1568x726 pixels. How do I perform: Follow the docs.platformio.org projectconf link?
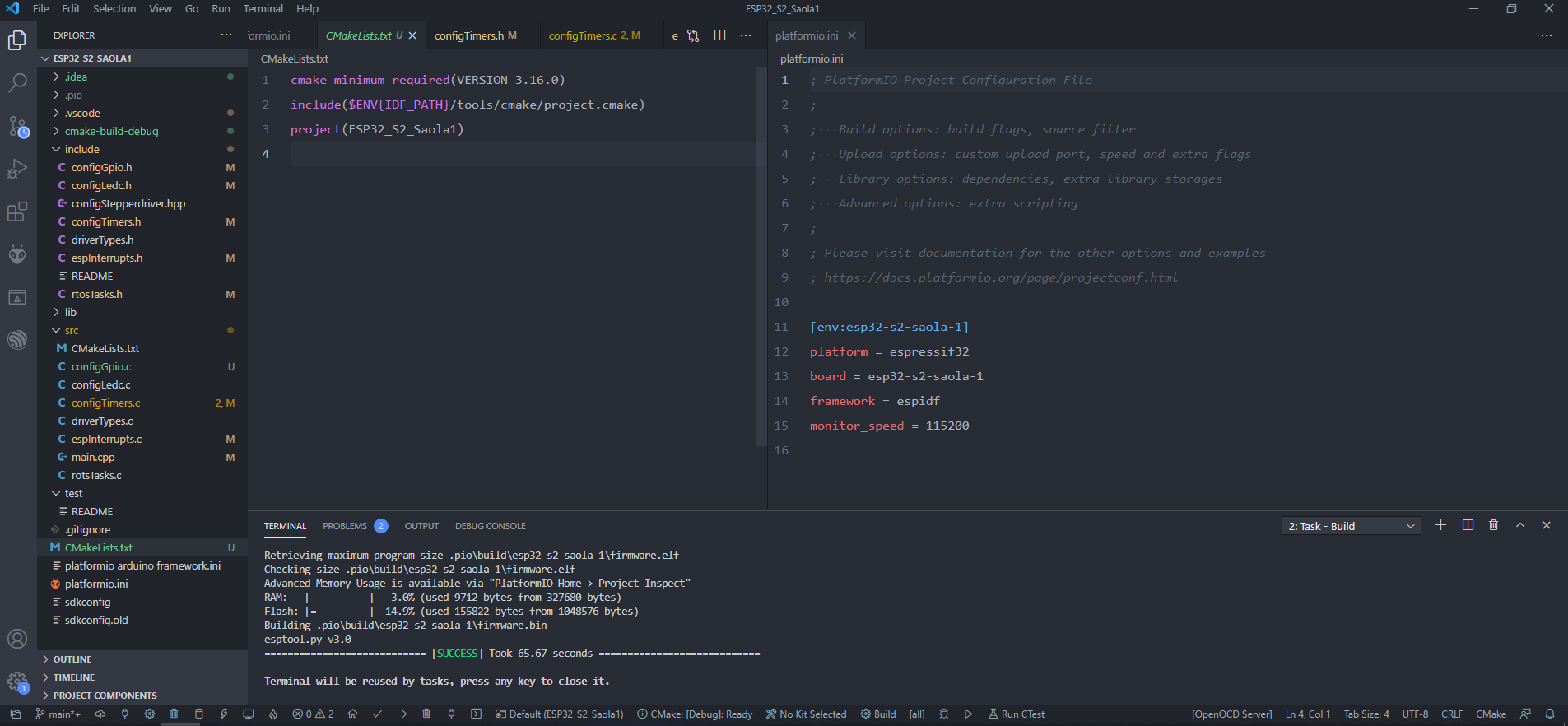[x=1001, y=277]
